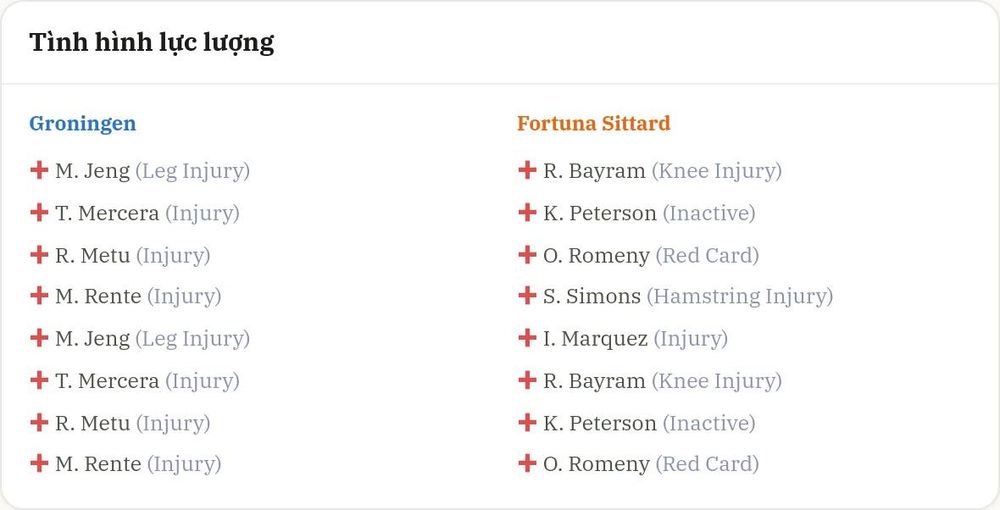
Task: Click the last K. Peterson Inactive label
Action: [x=709, y=423]
